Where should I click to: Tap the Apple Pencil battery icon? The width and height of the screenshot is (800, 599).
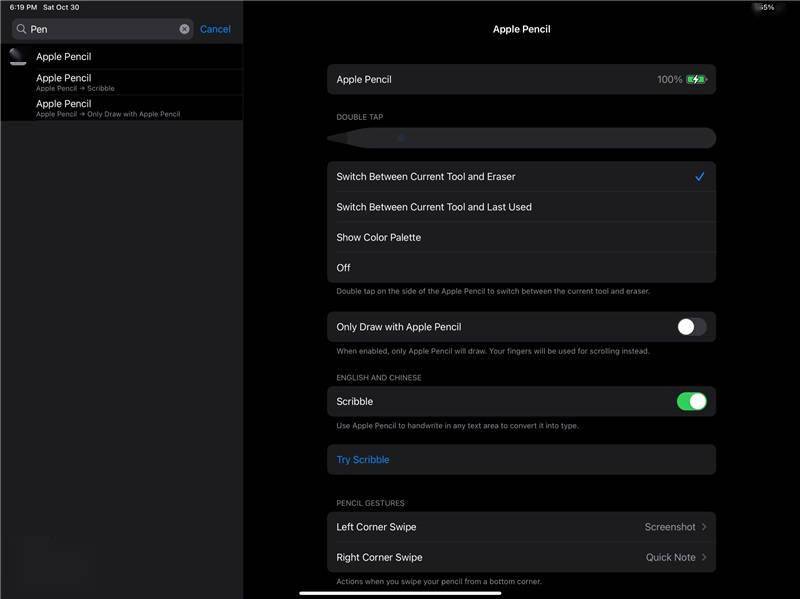(x=696, y=79)
